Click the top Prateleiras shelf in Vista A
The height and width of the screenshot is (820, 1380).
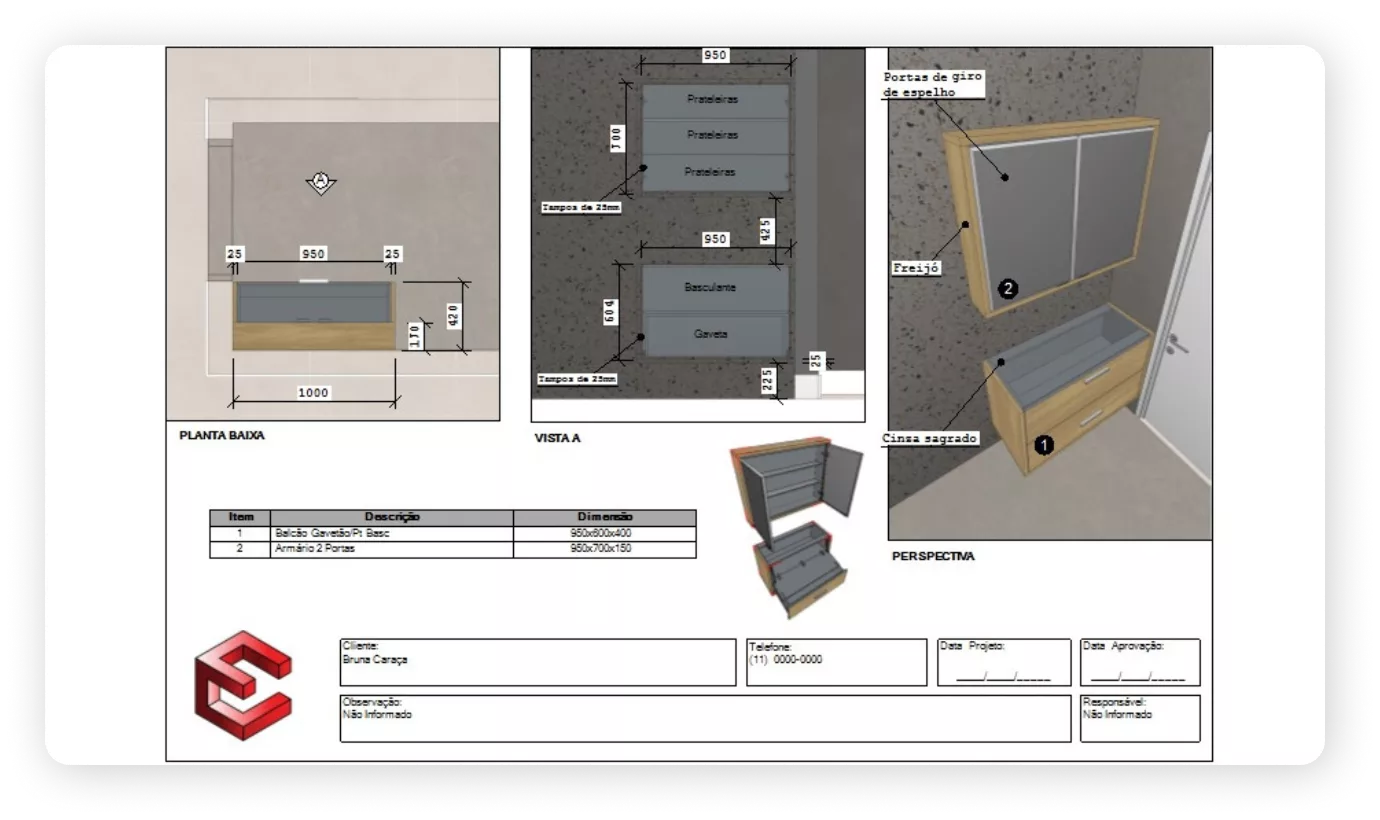713,99
